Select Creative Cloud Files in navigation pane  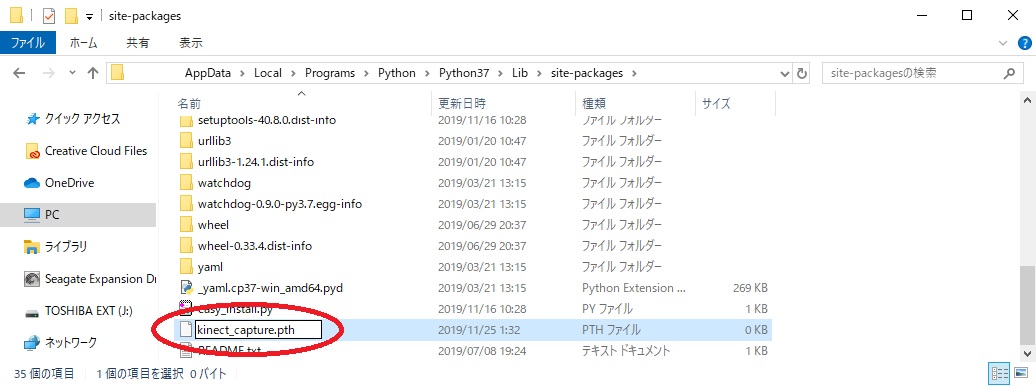tap(96, 151)
